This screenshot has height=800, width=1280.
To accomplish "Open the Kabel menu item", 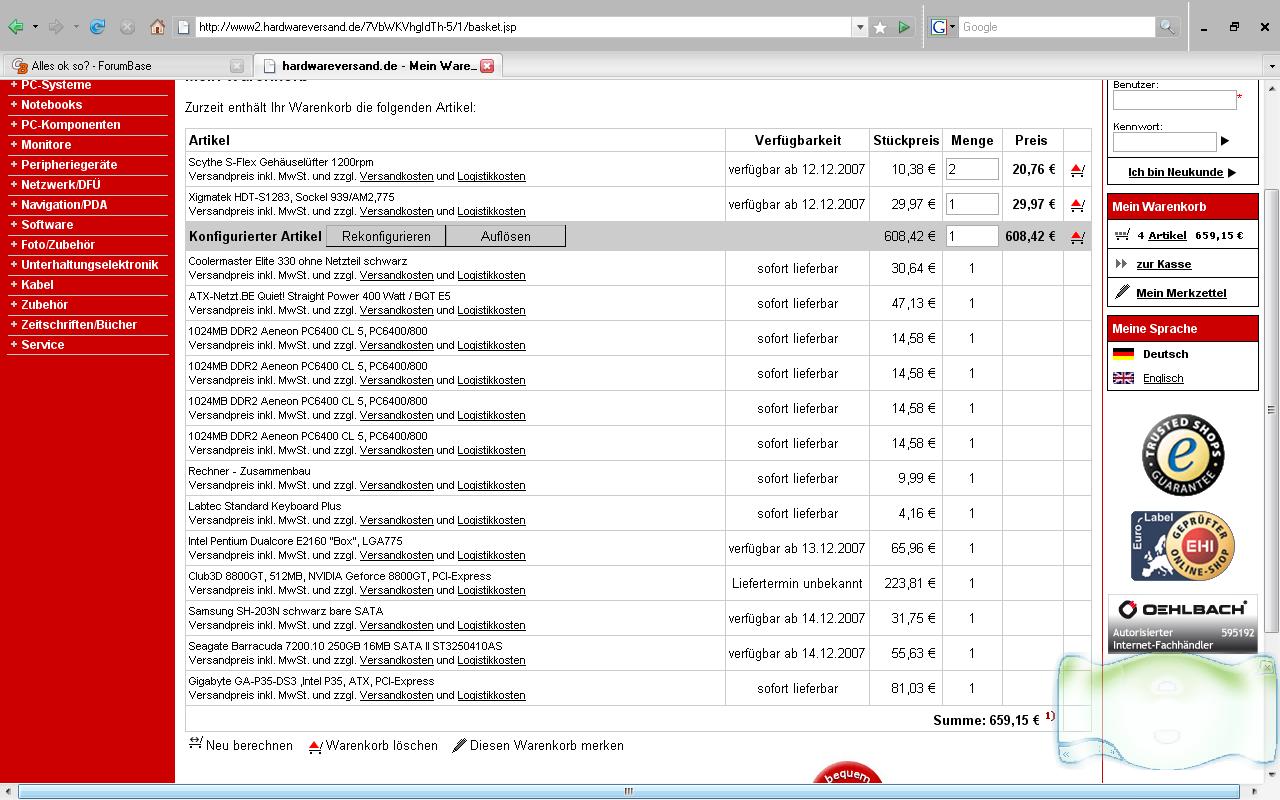I will pyautogui.click(x=37, y=285).
